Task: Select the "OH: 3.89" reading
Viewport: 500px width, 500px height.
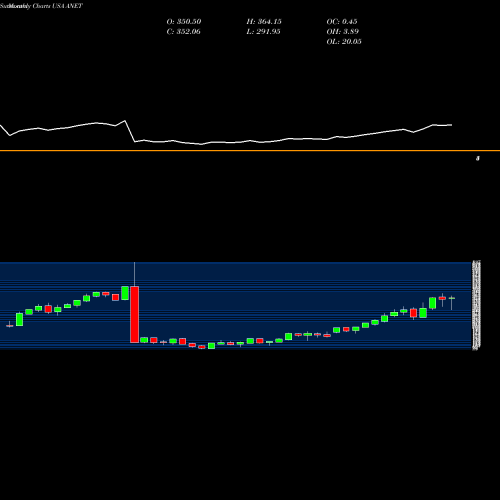Action: 342,32
